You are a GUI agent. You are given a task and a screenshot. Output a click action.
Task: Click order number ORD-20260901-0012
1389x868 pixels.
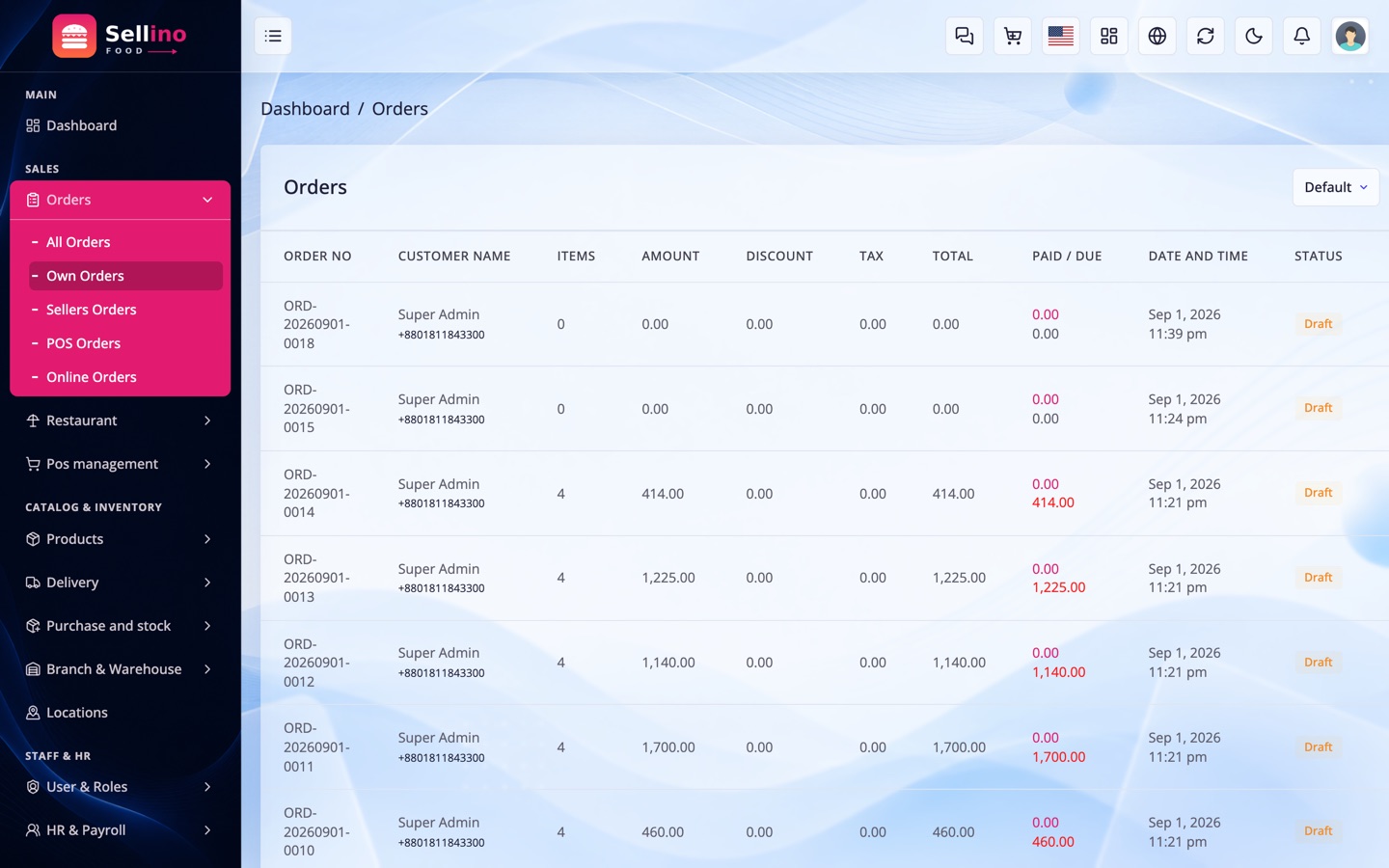click(x=316, y=663)
